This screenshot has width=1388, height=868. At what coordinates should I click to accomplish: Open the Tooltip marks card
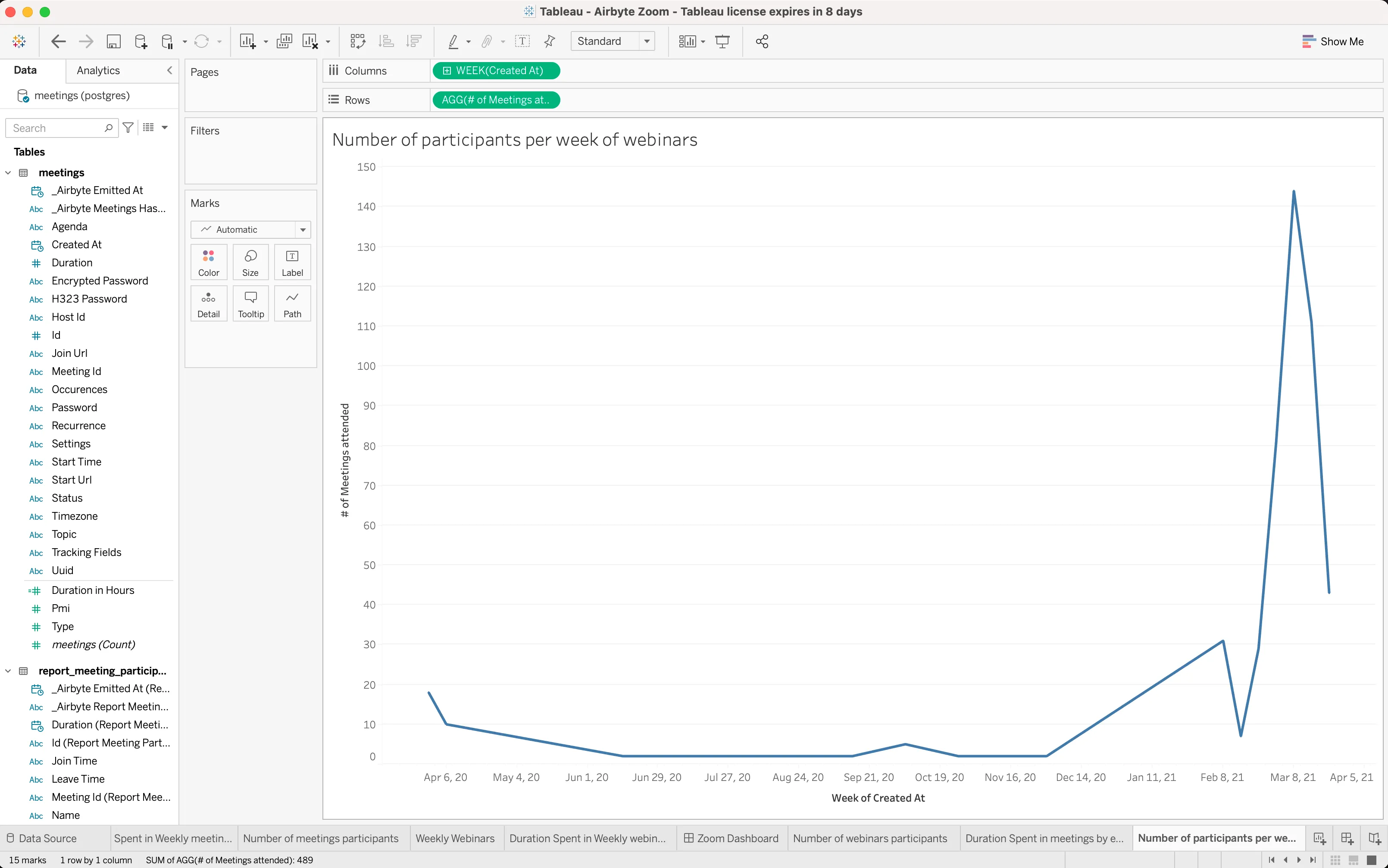251,304
